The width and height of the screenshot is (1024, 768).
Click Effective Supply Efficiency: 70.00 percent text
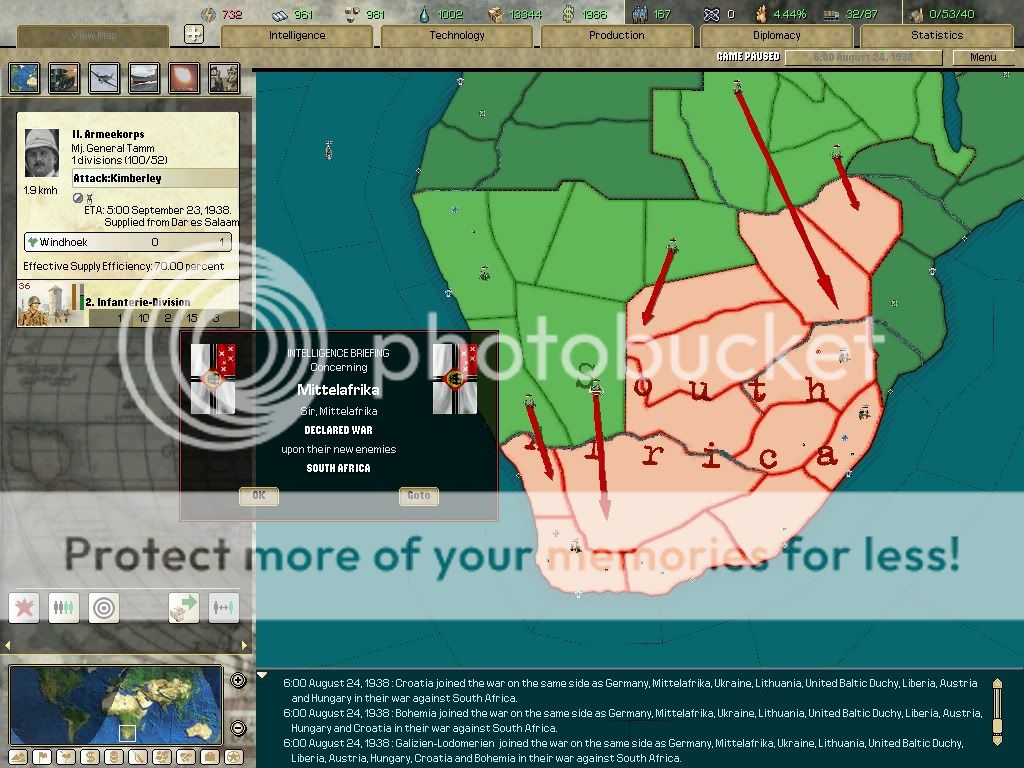point(123,266)
